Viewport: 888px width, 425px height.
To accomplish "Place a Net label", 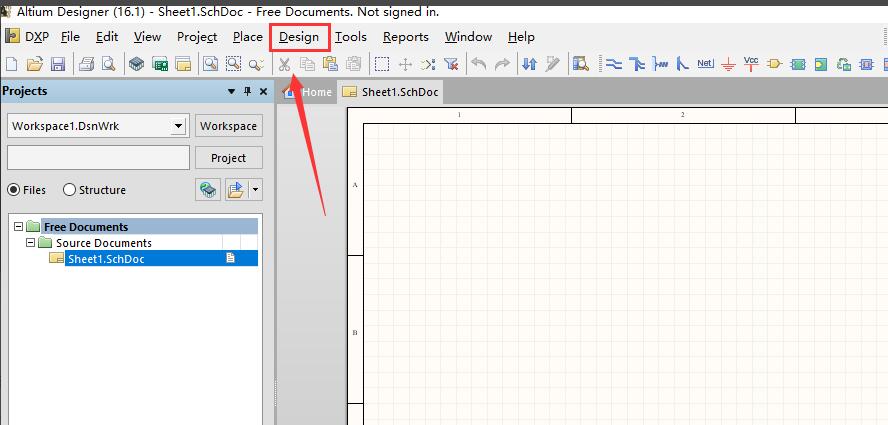I will [706, 63].
